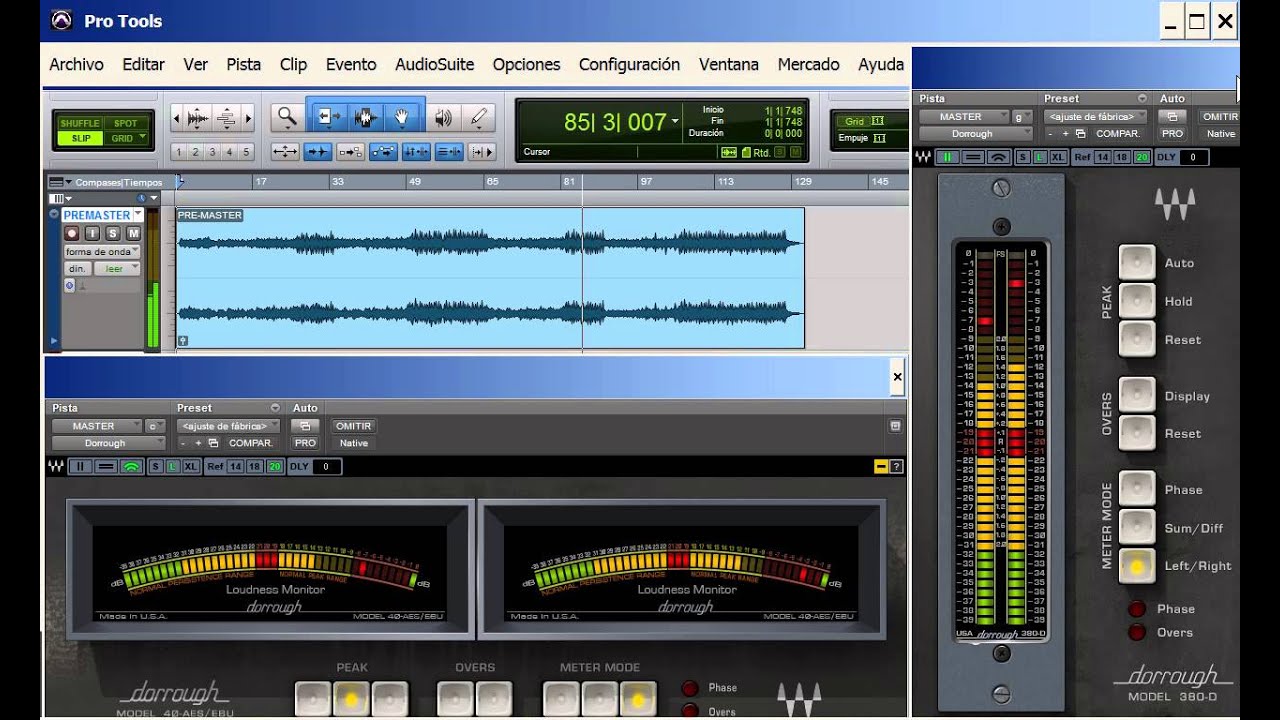Click the copy settings icon beside COMPAR. in bottom plugin
This screenshot has width=1280, height=720.
pos(214,443)
